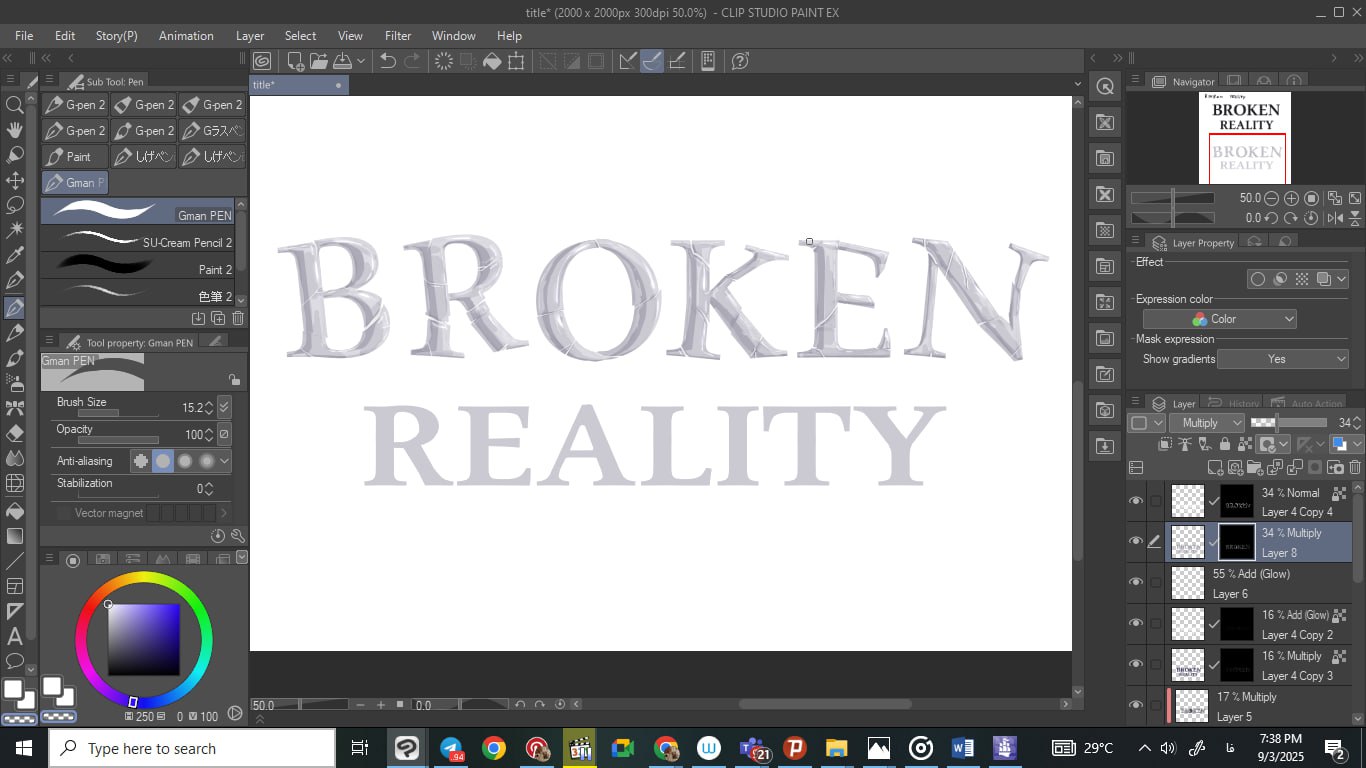Toggle visibility of Layer 4 Copy 4
The width and height of the screenshot is (1366, 768).
click(1136, 501)
